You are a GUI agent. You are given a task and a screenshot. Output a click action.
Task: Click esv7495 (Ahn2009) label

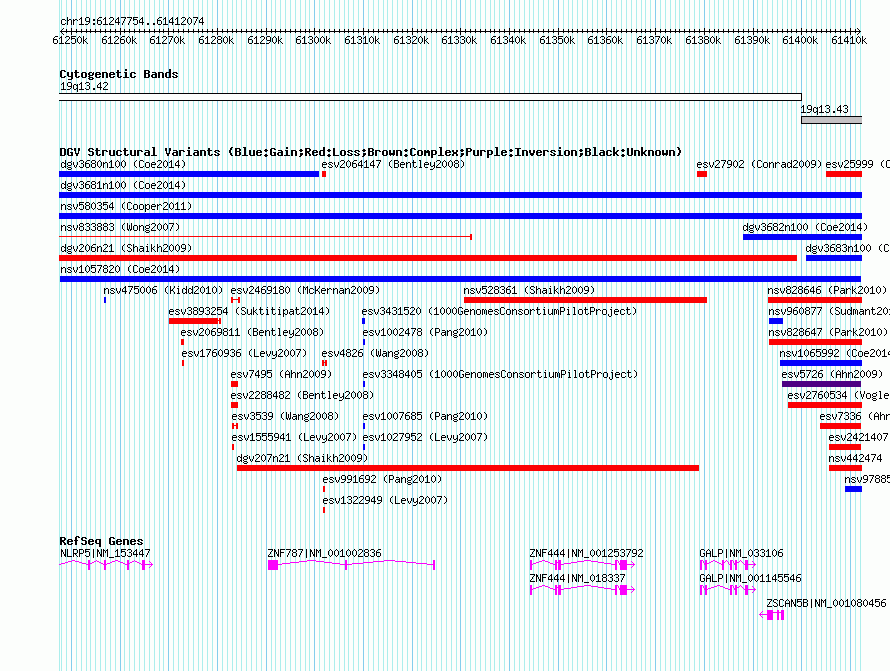coord(281,374)
